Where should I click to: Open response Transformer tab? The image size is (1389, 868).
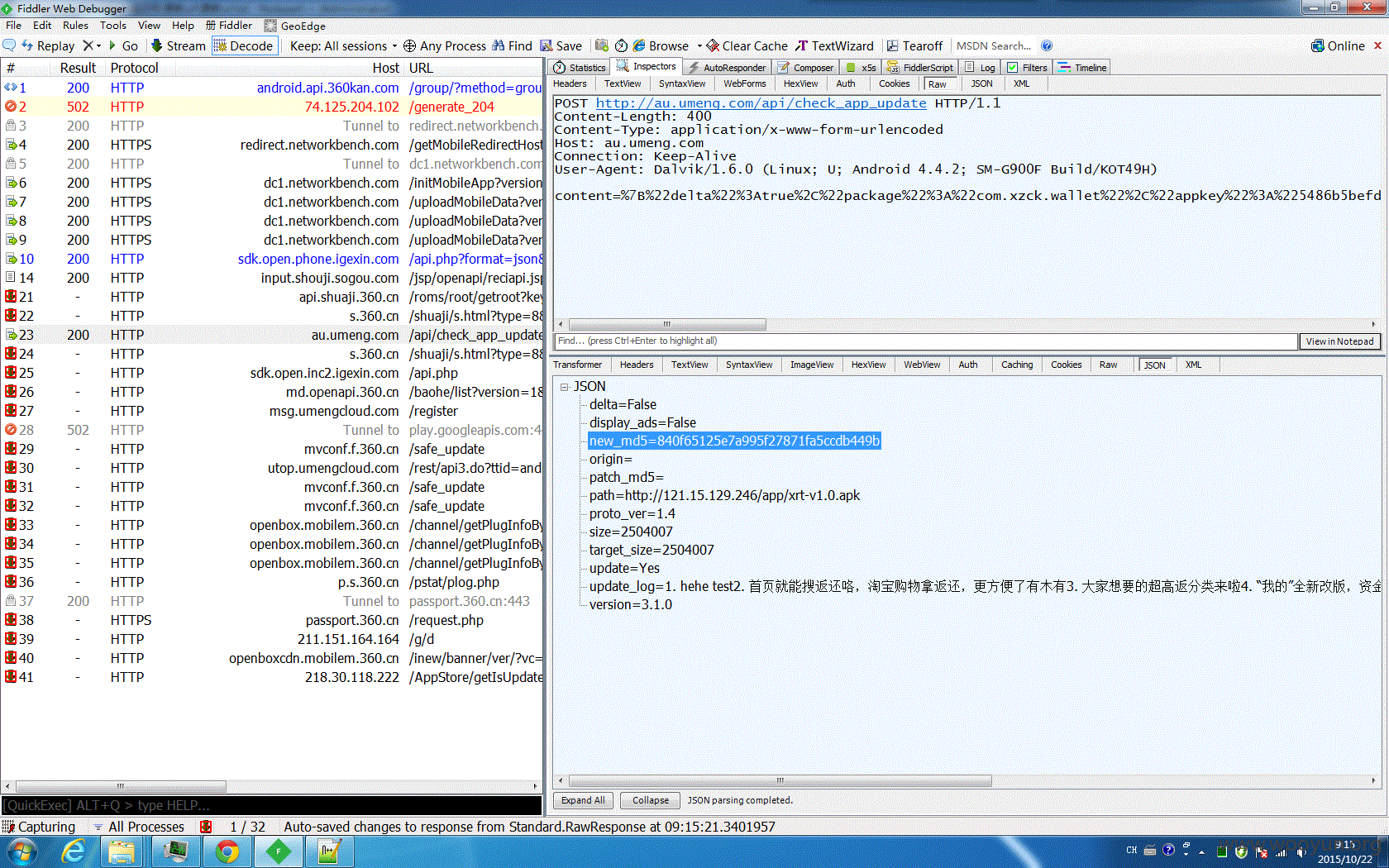[x=578, y=365]
